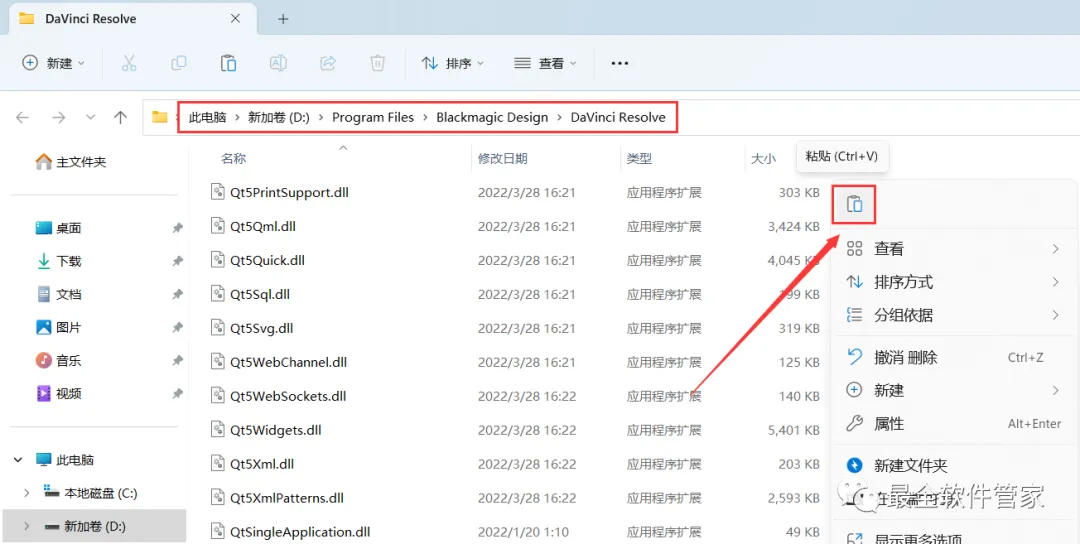Unpin 音乐 using its pin icon
This screenshot has width=1080, height=544.
tap(177, 360)
